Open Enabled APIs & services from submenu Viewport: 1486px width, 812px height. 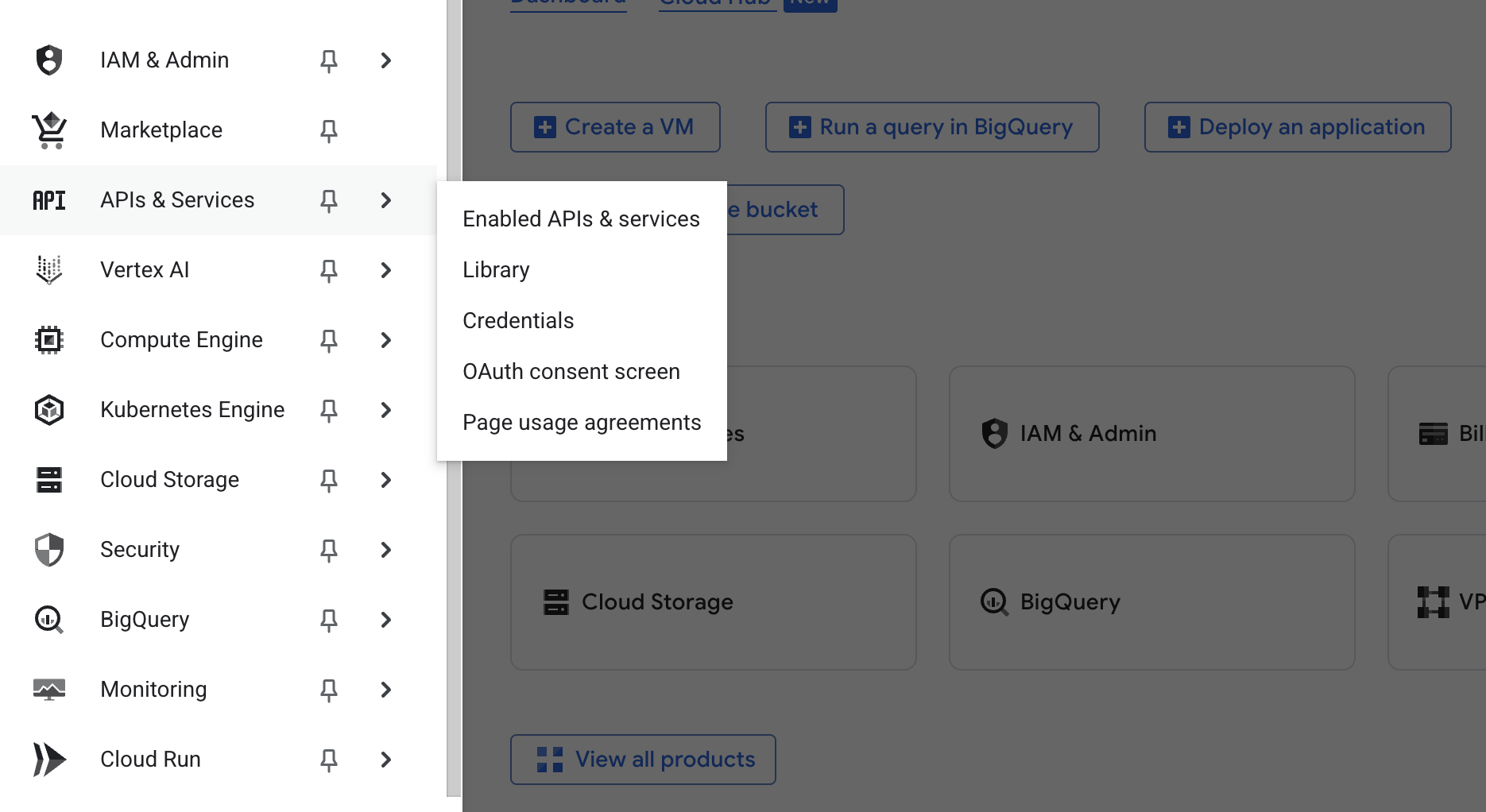coord(582,219)
